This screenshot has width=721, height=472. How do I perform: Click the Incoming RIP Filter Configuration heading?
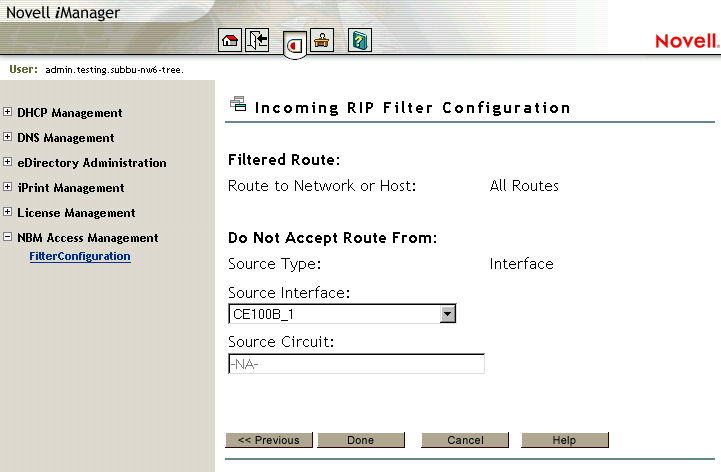412,108
